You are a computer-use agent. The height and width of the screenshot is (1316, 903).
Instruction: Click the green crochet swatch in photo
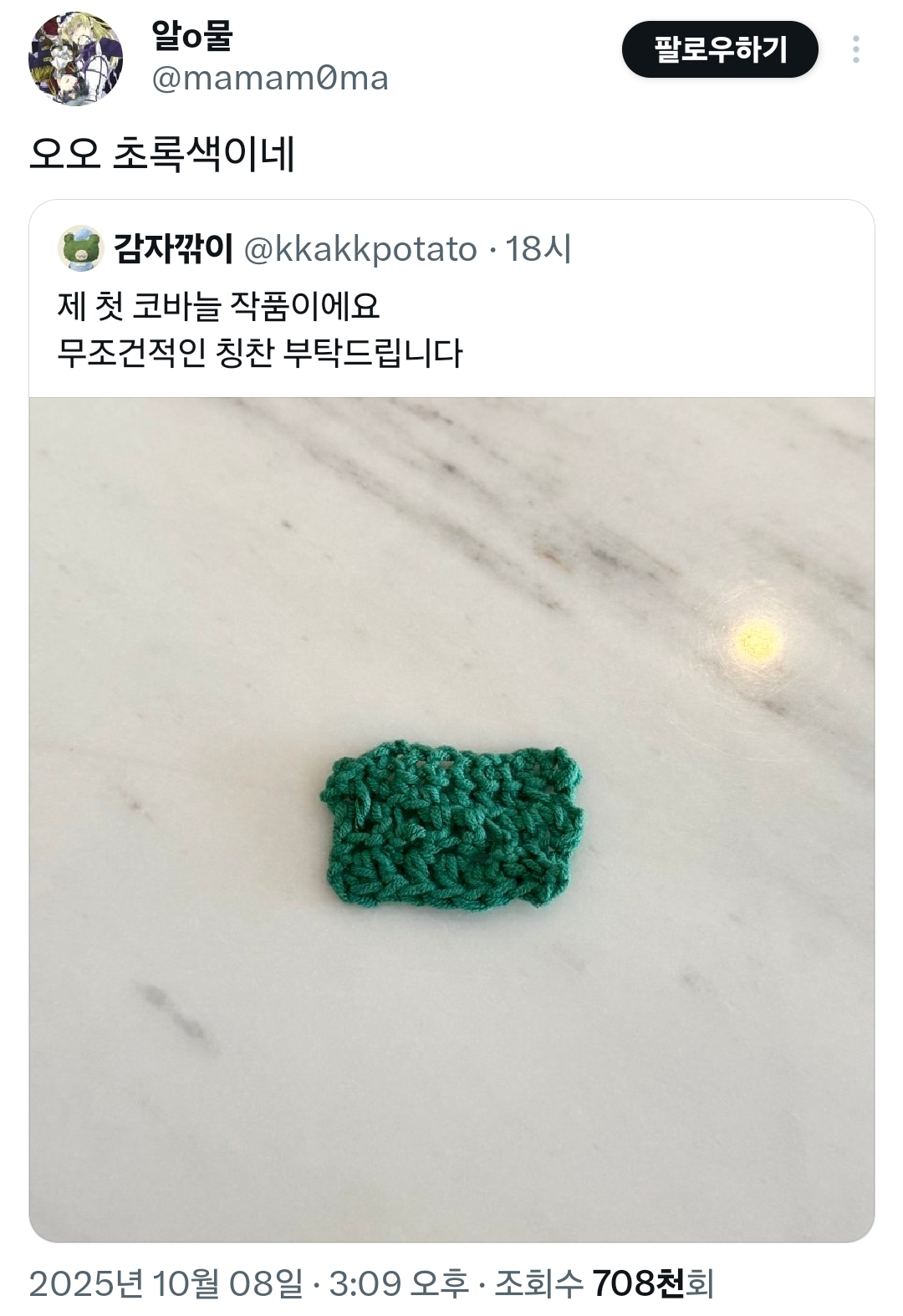tap(451, 824)
